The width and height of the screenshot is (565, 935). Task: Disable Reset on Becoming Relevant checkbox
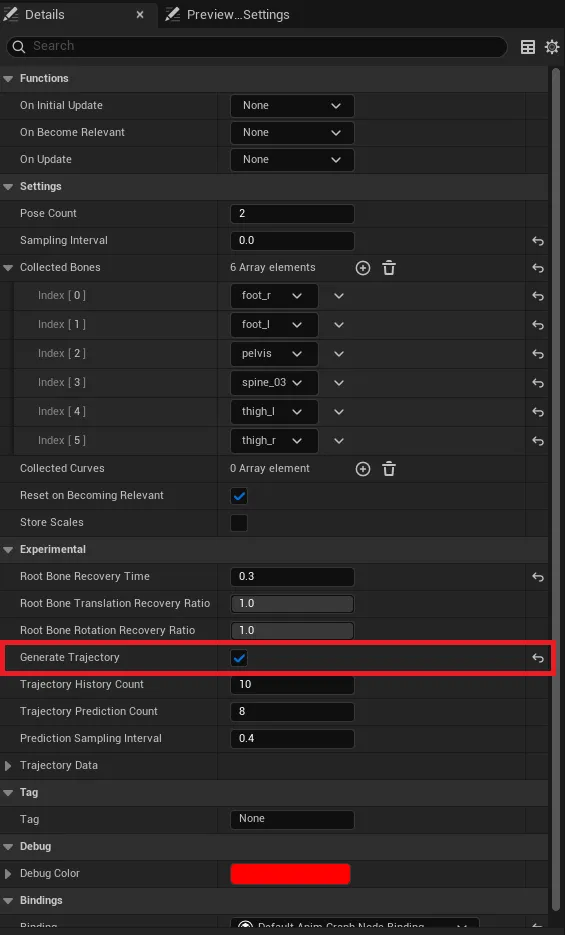[x=239, y=496]
